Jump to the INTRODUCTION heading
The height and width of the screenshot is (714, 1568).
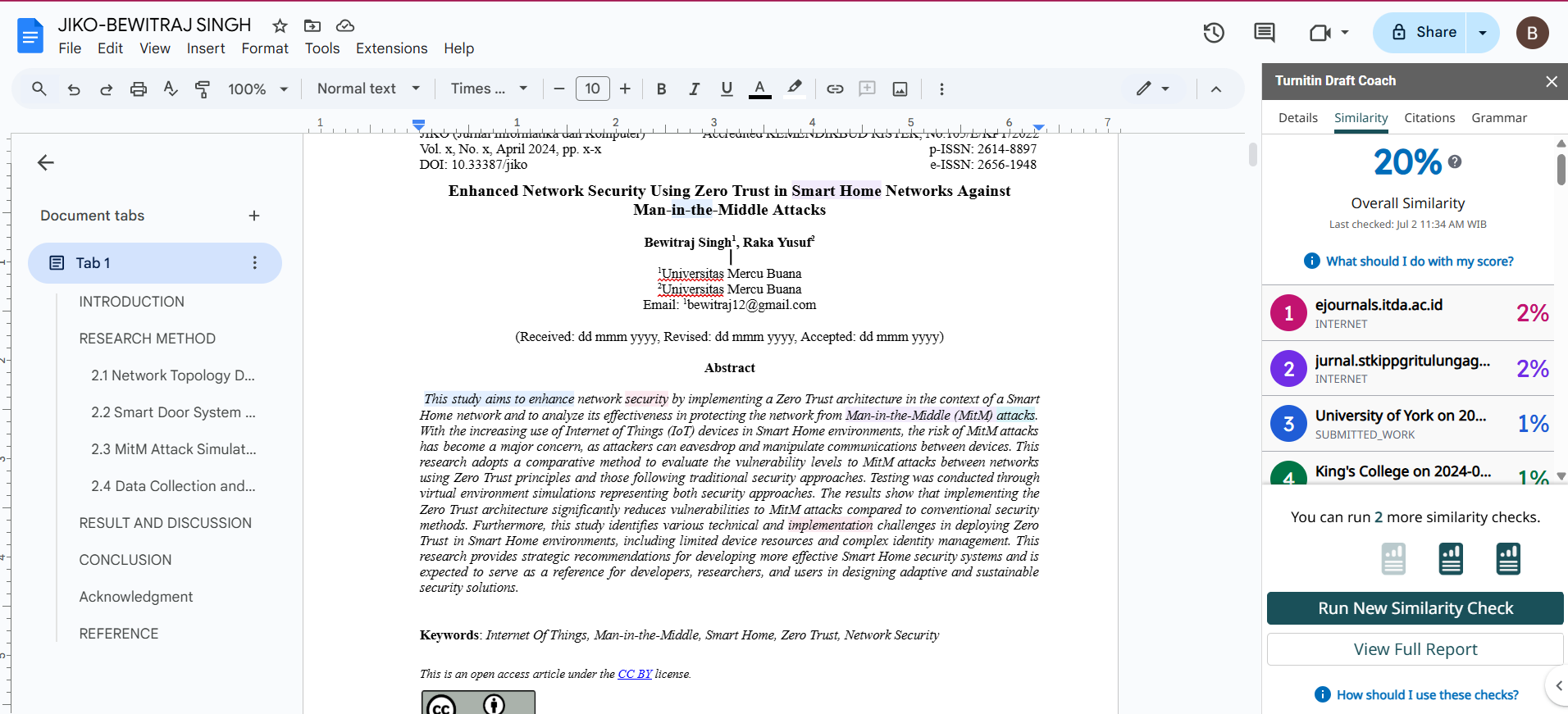(x=132, y=302)
